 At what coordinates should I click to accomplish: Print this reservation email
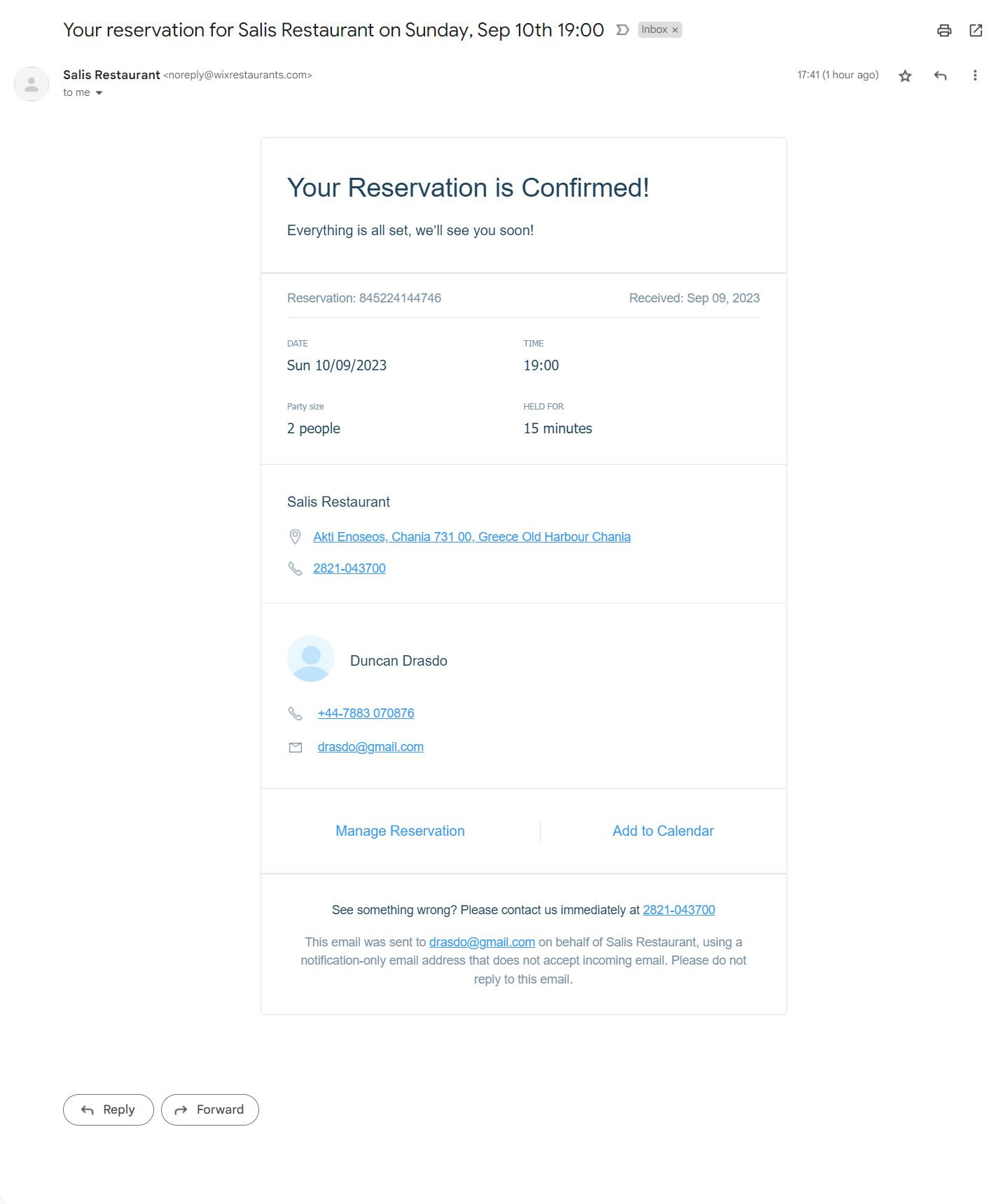(944, 30)
